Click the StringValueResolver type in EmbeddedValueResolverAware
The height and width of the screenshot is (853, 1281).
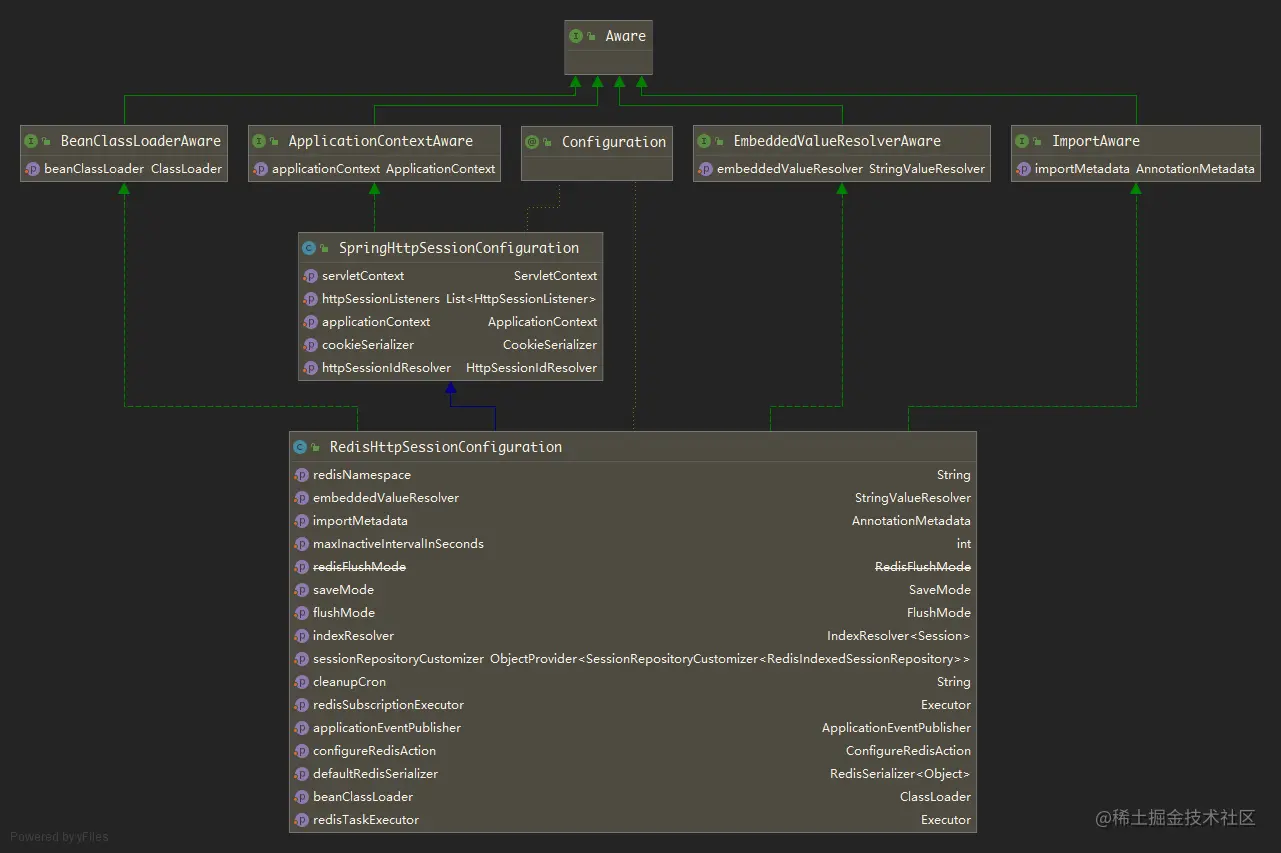(927, 169)
